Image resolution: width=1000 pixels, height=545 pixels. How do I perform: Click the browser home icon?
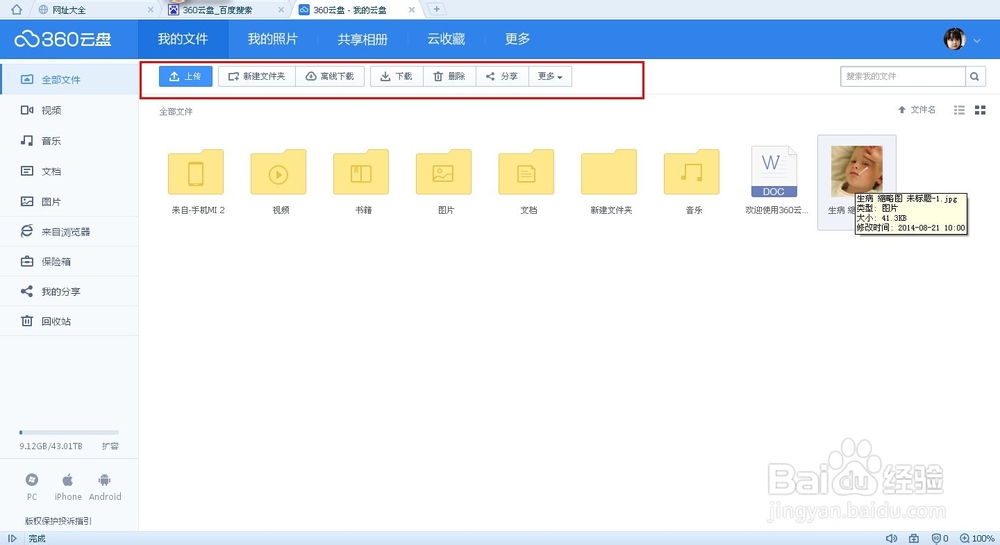pos(17,10)
